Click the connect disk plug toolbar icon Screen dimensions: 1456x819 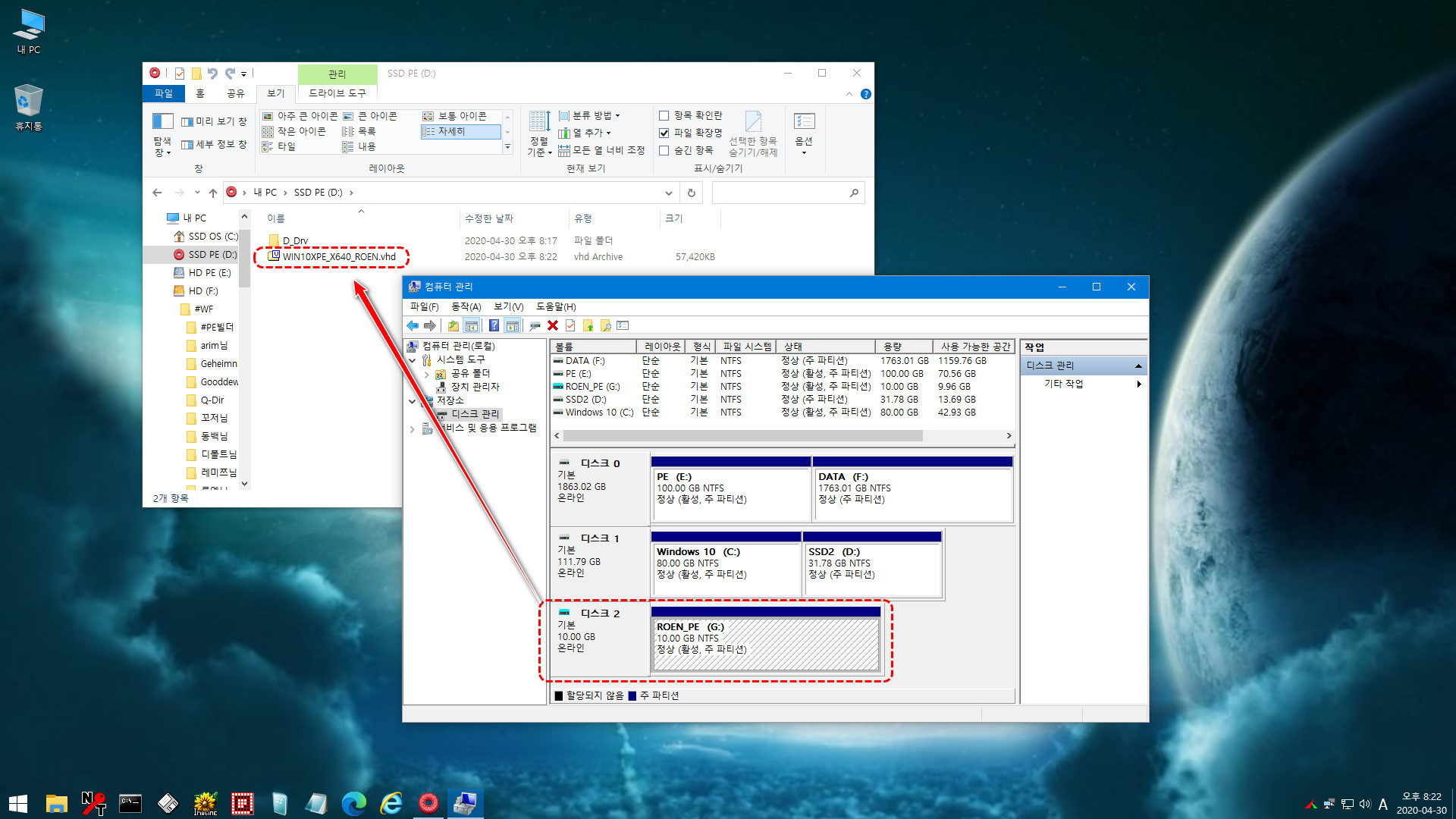coord(535,326)
